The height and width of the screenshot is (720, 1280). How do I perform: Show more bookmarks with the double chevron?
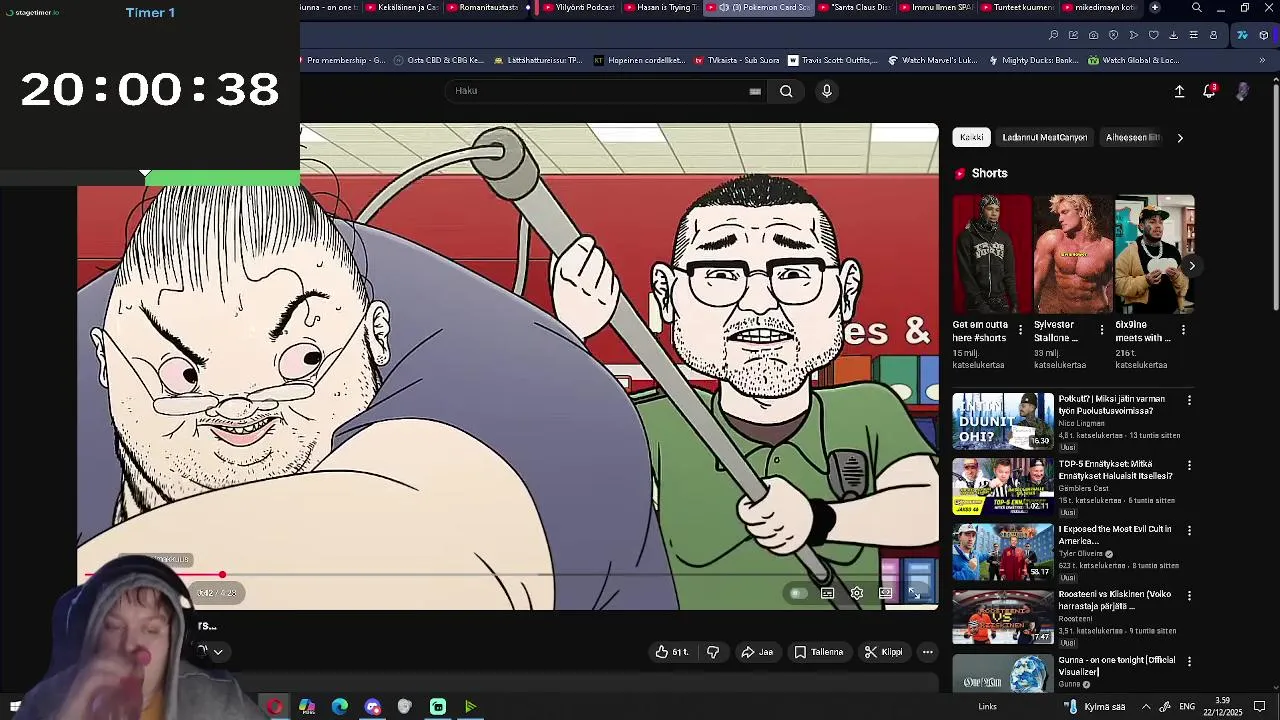click(x=1261, y=60)
